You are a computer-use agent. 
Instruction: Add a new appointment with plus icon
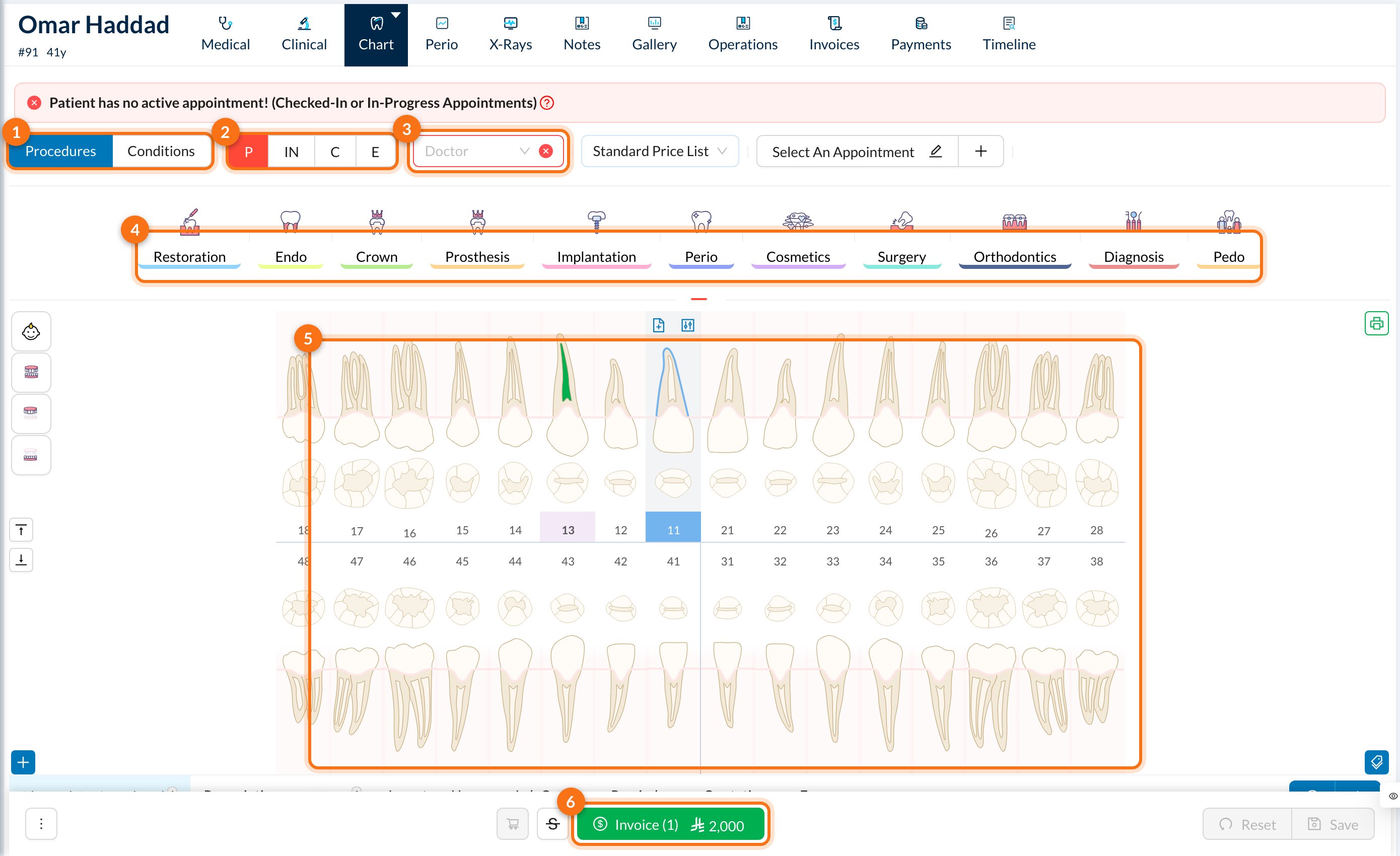981,151
